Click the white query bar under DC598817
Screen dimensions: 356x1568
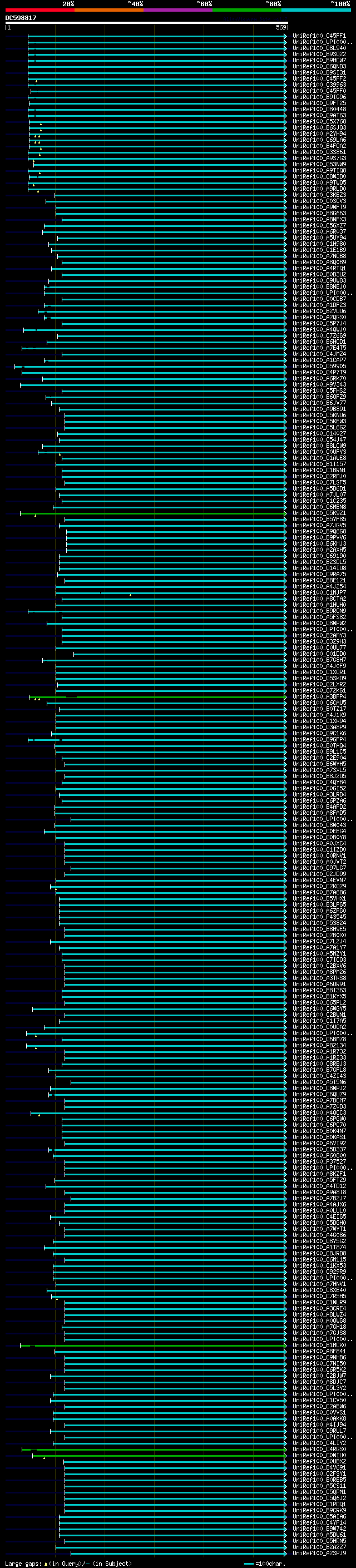[x=146, y=22]
